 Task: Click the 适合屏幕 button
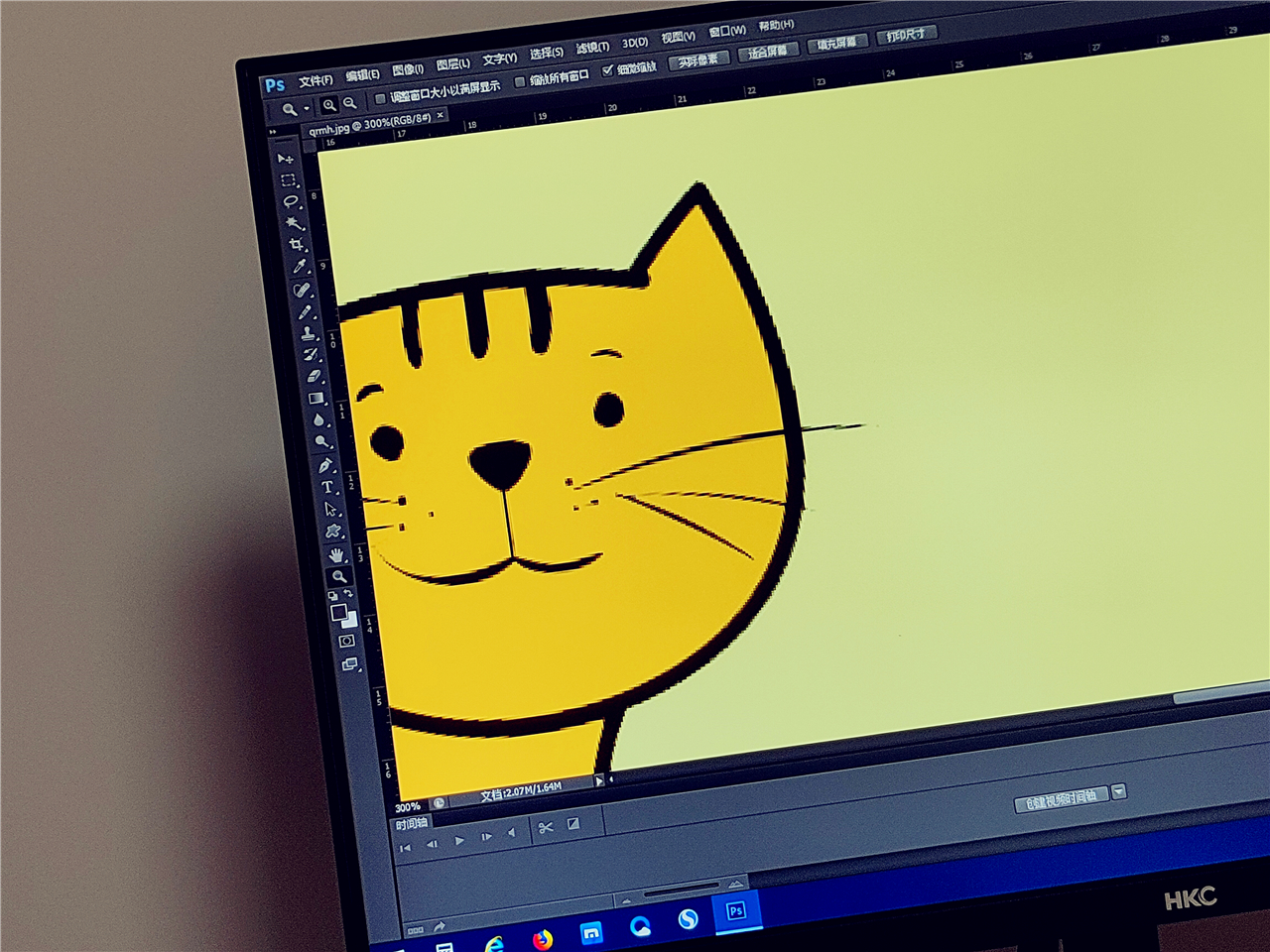click(x=767, y=52)
